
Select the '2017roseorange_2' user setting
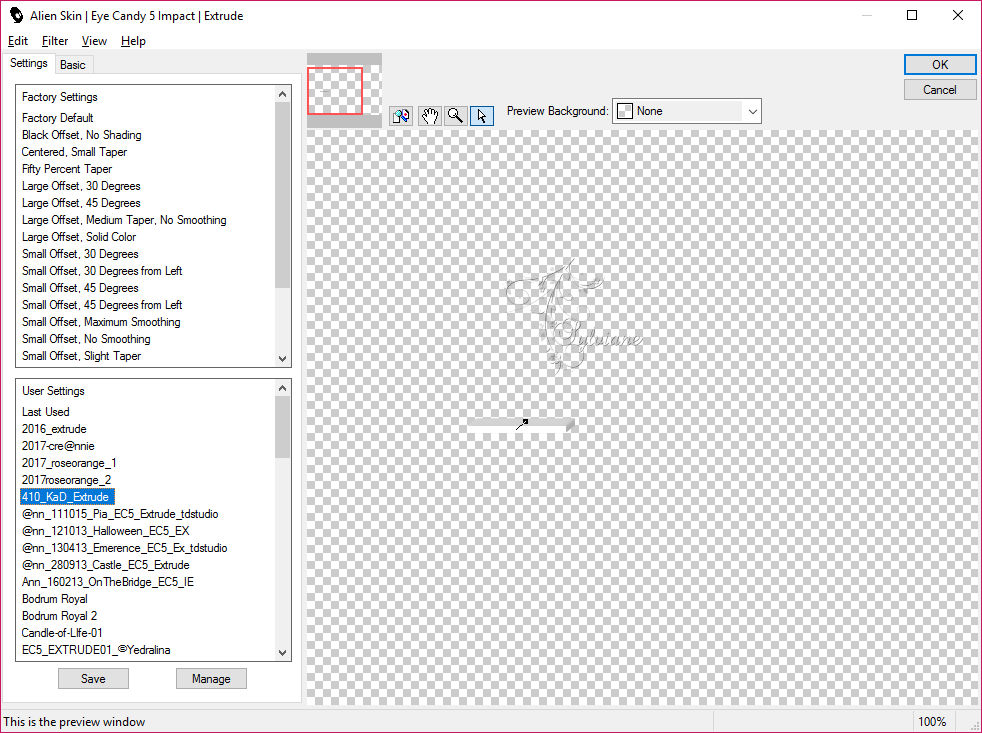coord(66,480)
